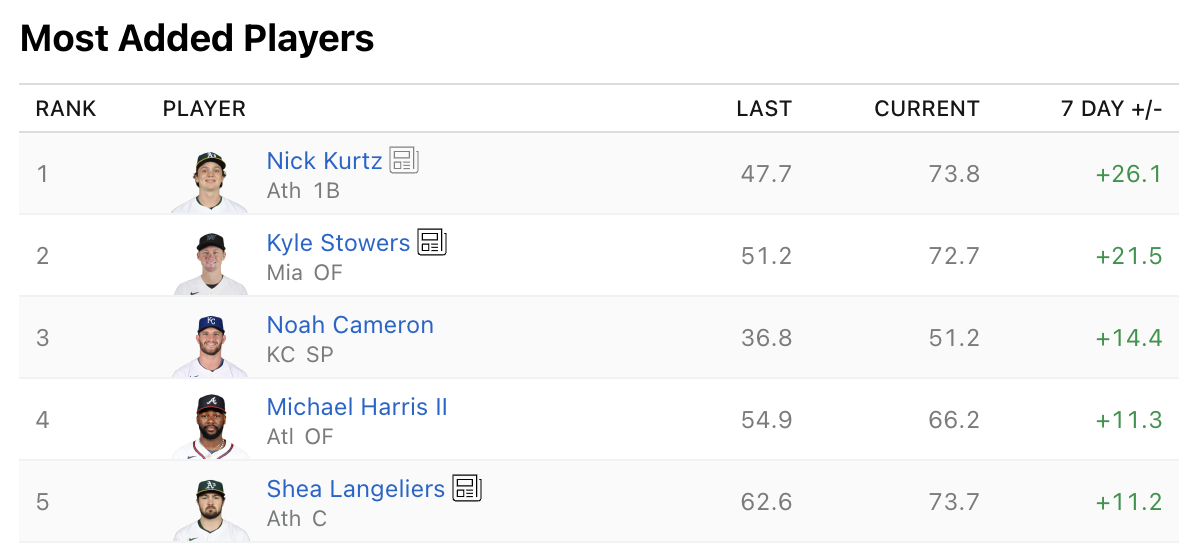Open Kyle Stowers player link

[338, 243]
